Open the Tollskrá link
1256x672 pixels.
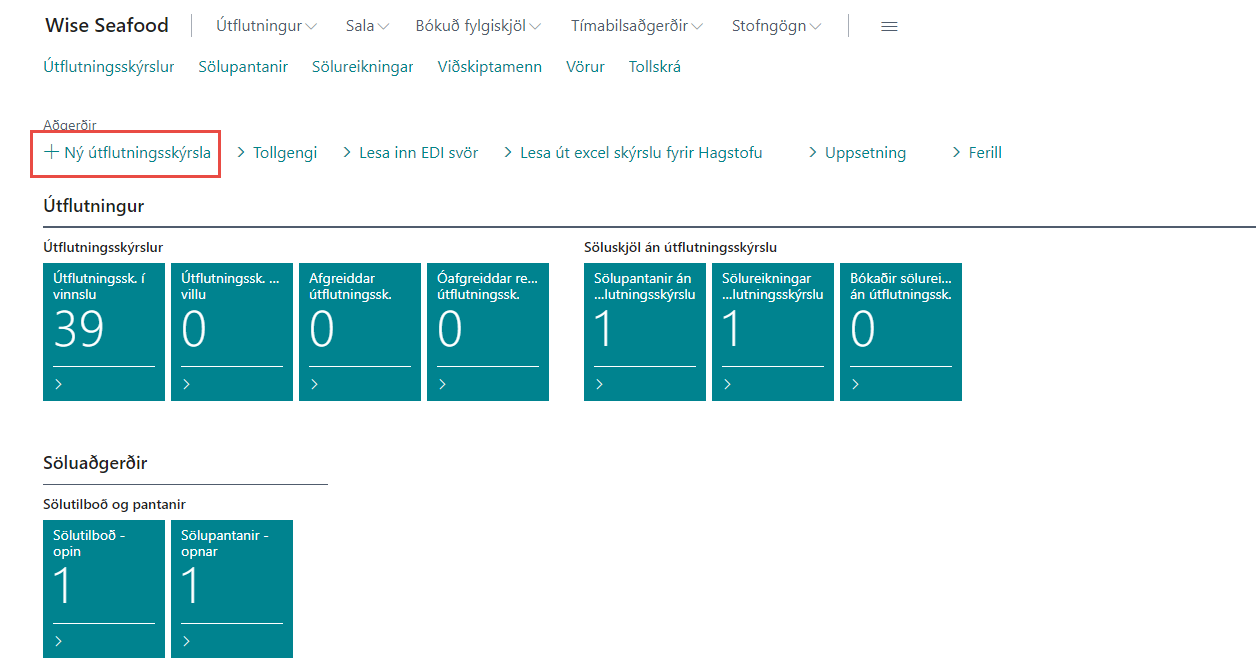point(654,67)
